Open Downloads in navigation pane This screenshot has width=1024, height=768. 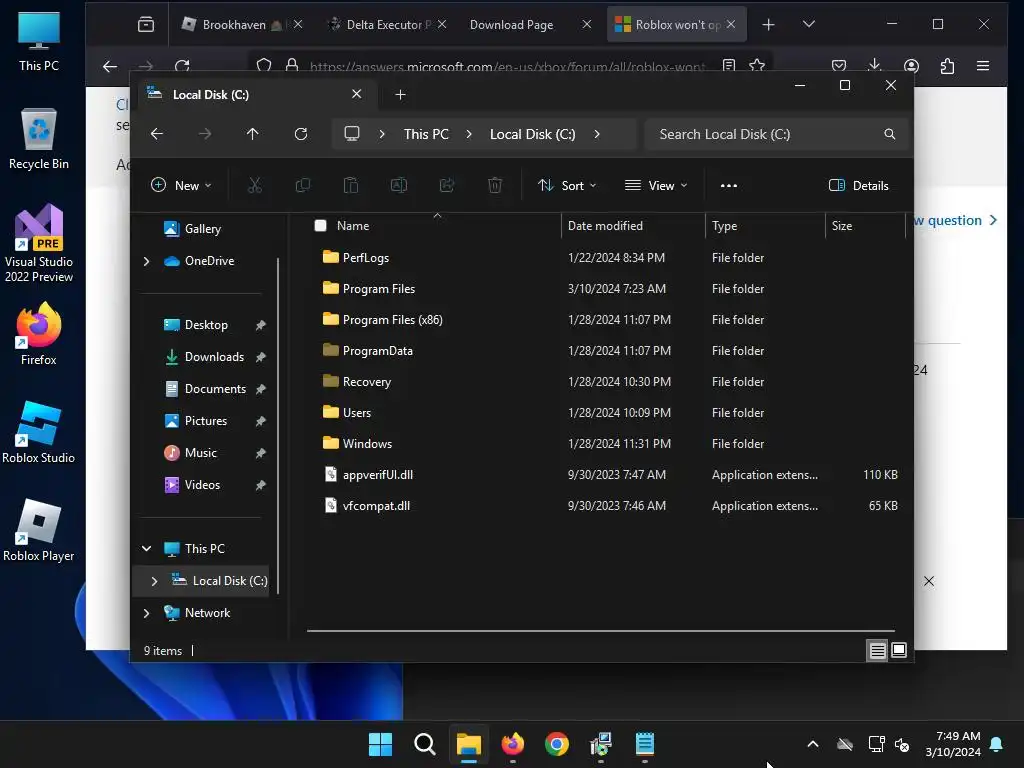[214, 357]
